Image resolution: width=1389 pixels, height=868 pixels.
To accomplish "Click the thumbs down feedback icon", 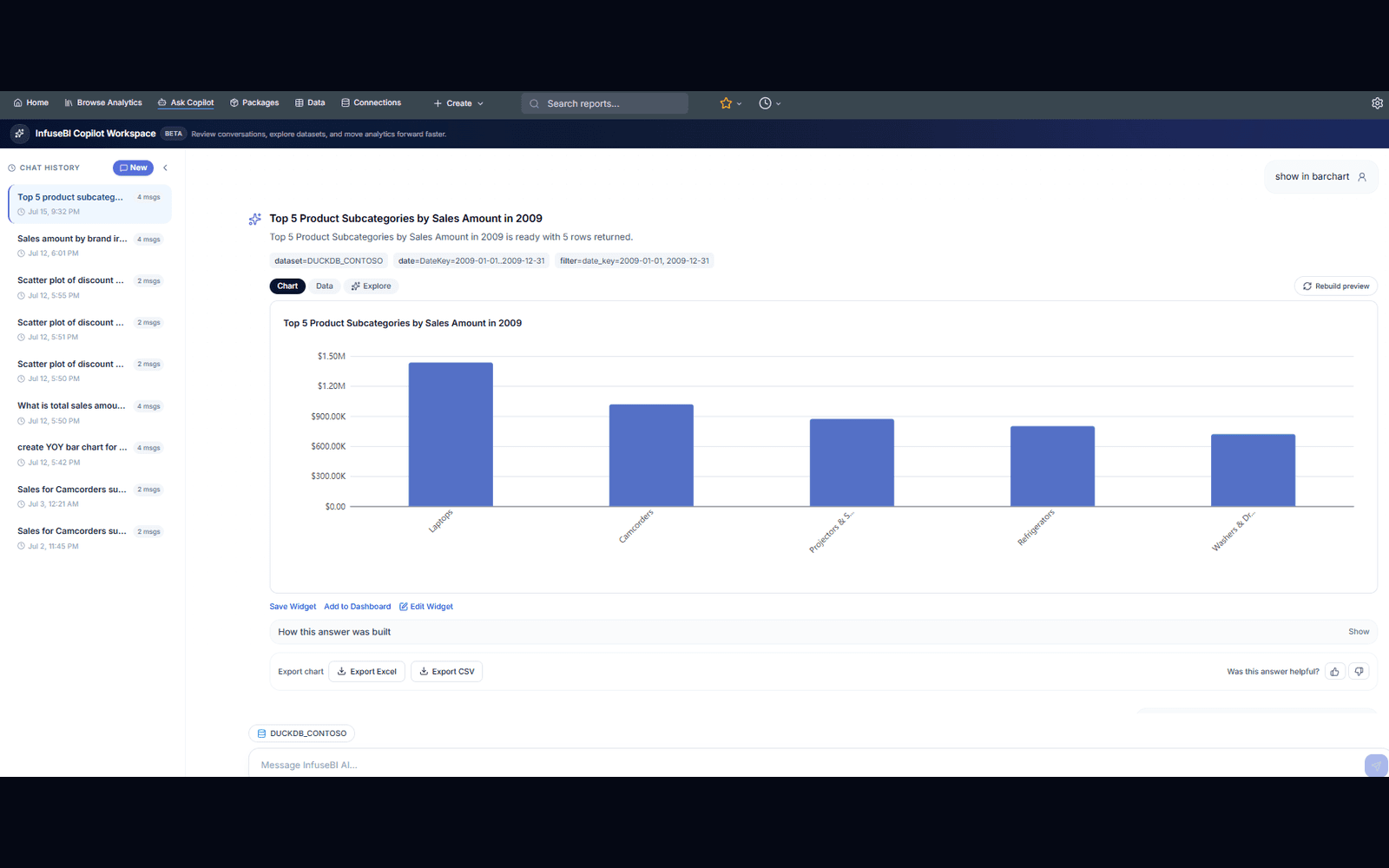I will (1359, 672).
